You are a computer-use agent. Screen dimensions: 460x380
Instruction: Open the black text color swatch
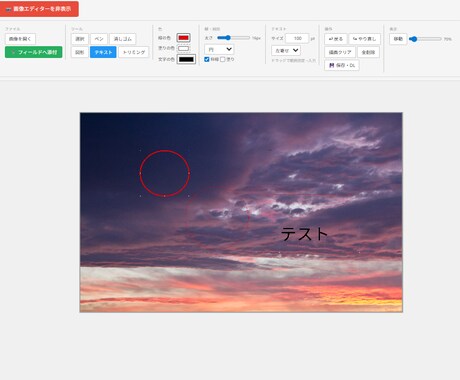[x=186, y=59]
